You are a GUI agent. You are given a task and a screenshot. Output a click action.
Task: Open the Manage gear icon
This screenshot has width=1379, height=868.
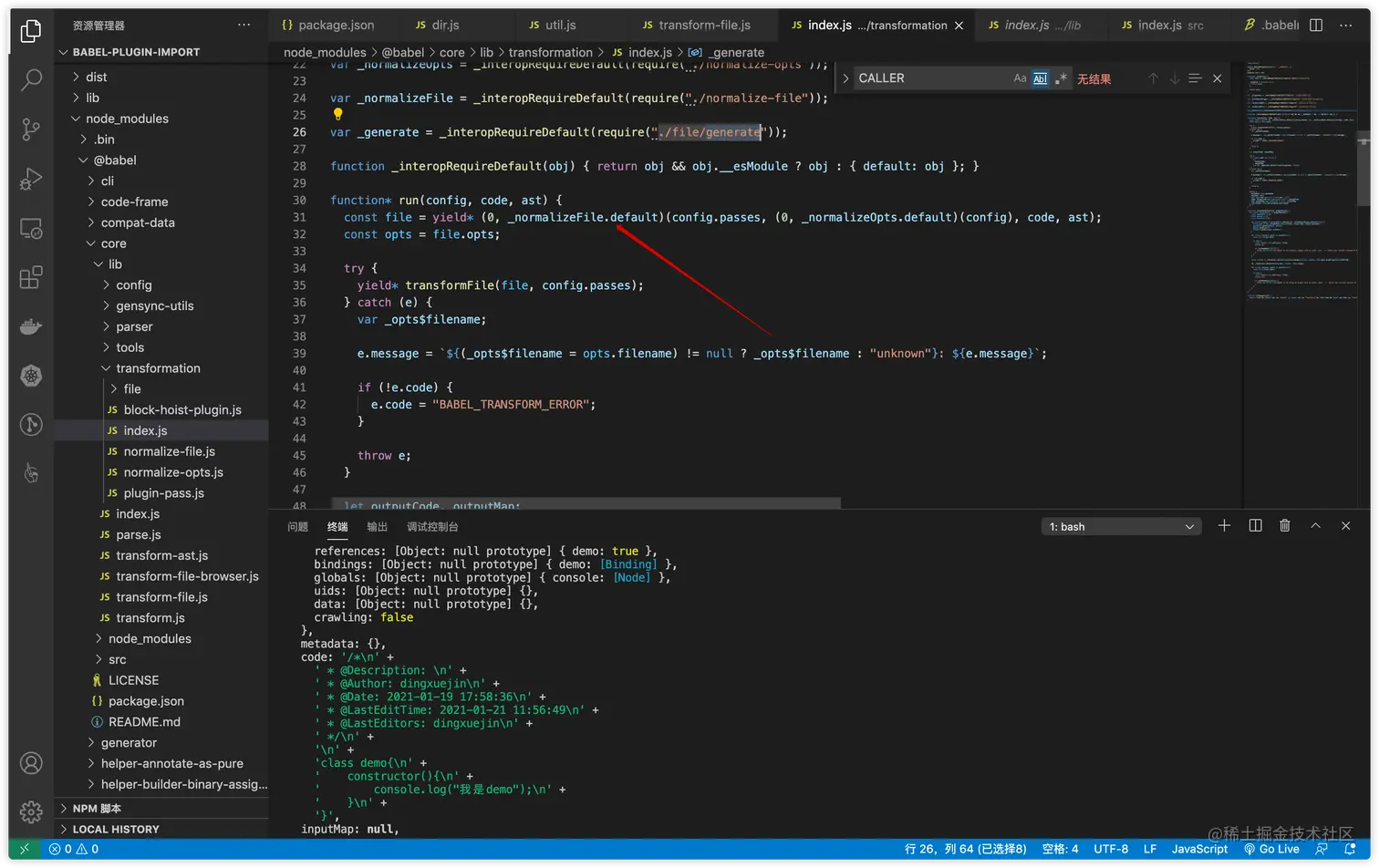31,811
